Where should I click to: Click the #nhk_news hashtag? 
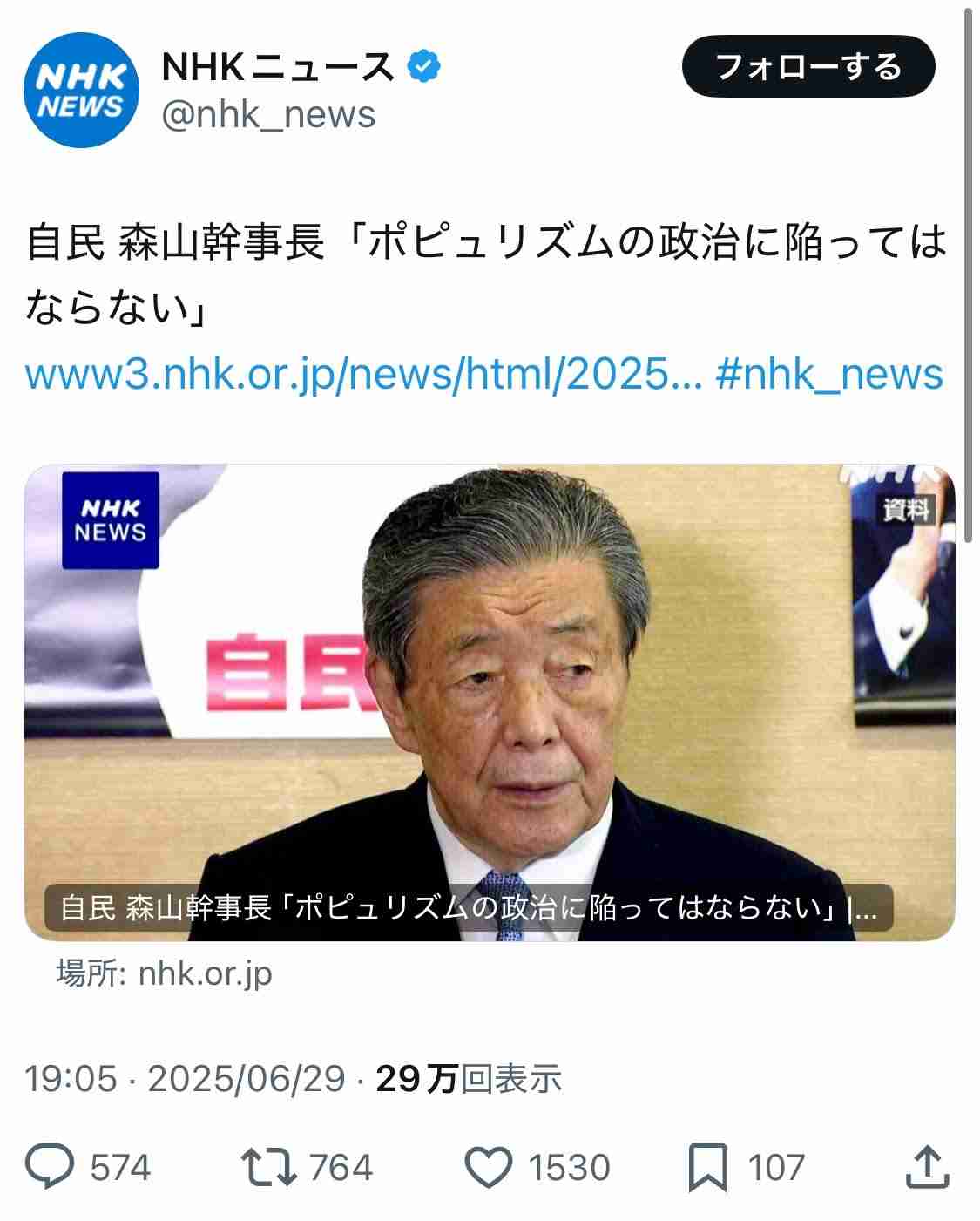(829, 374)
